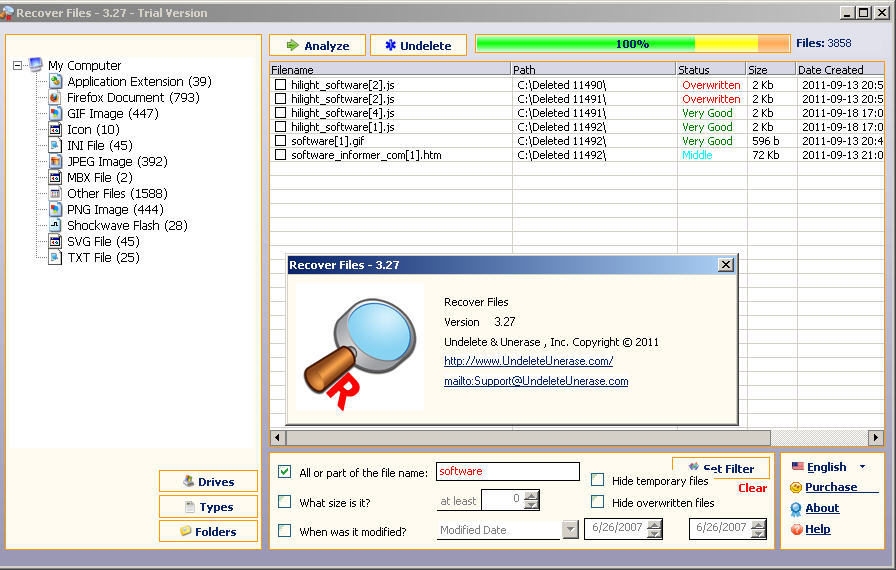
Task: Tick the checkbox for hilight_software[2].js in Deleted 11490
Action: [281, 85]
